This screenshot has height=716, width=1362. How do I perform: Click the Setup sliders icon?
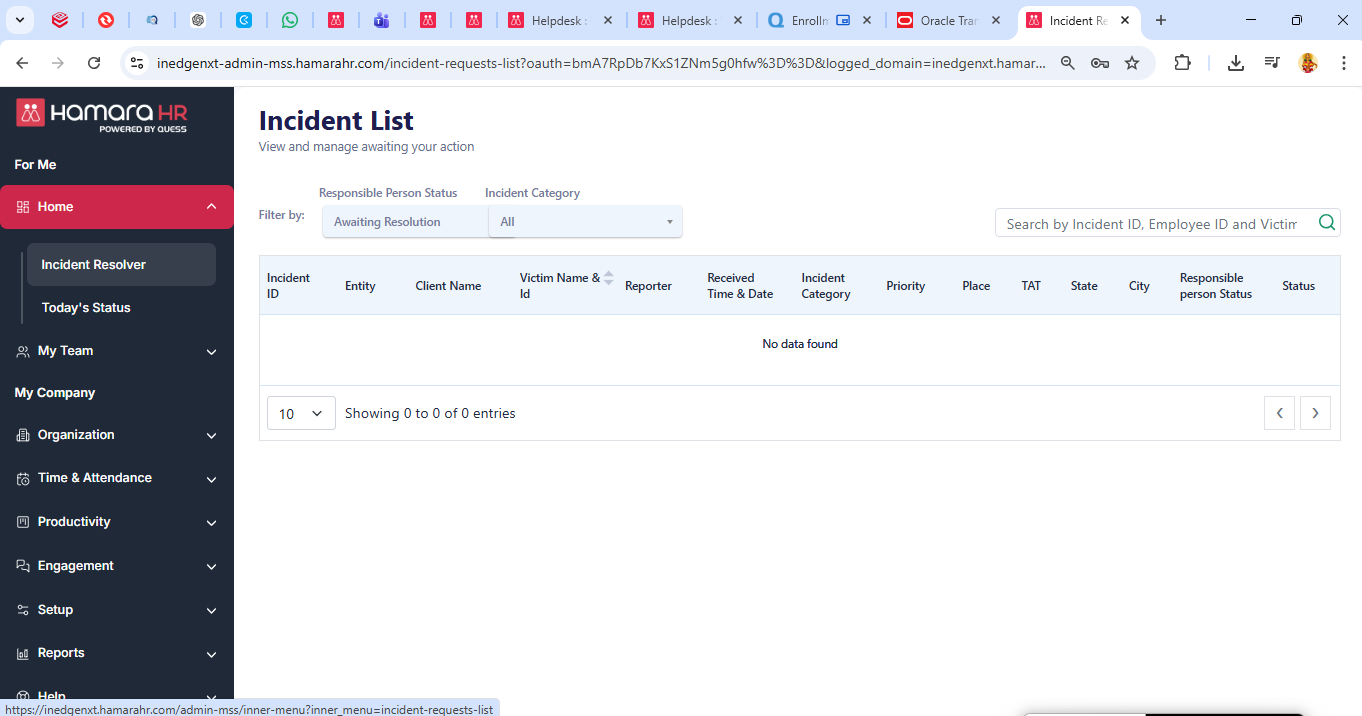23,610
